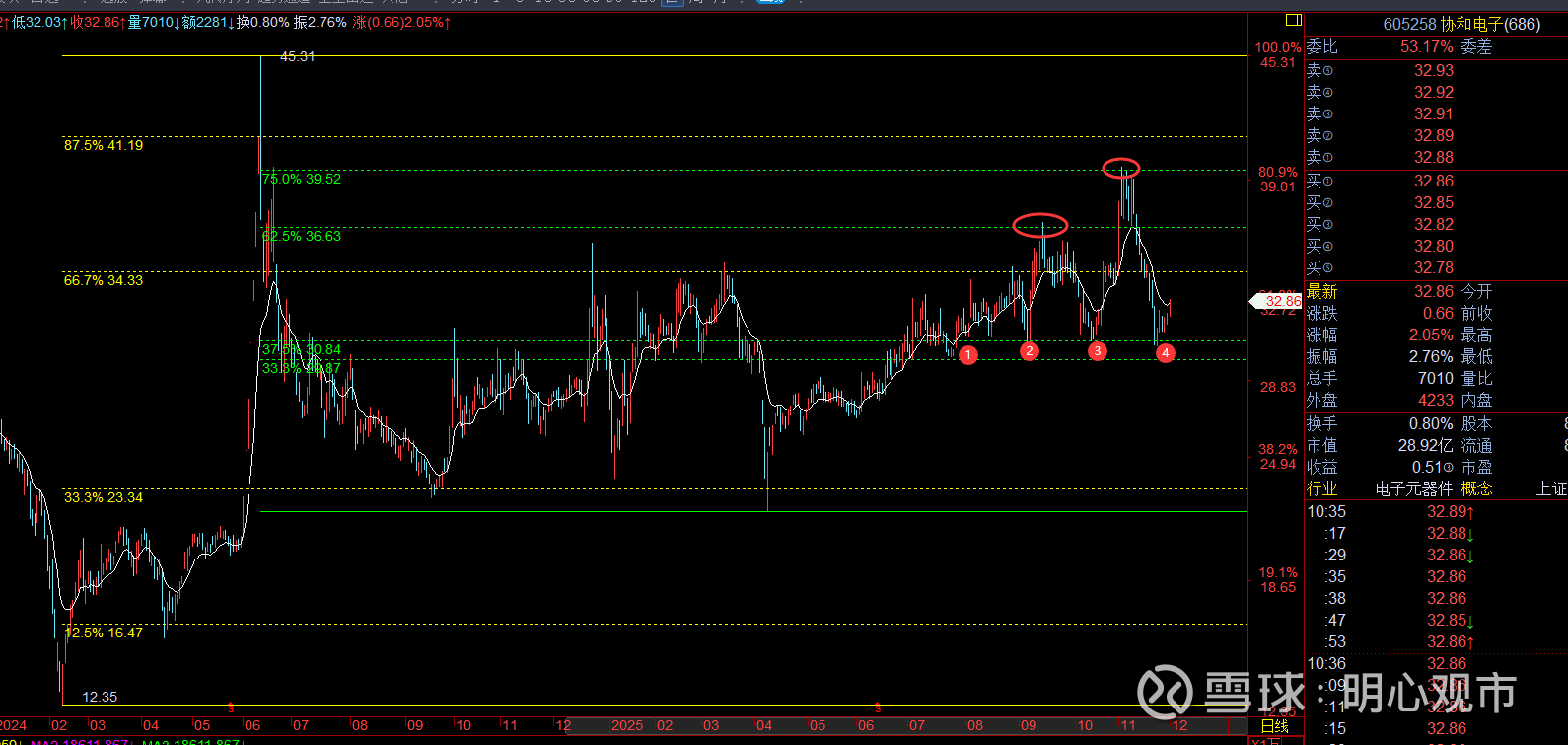
Task: Open the yellow 概念 concept link
Action: [1476, 488]
